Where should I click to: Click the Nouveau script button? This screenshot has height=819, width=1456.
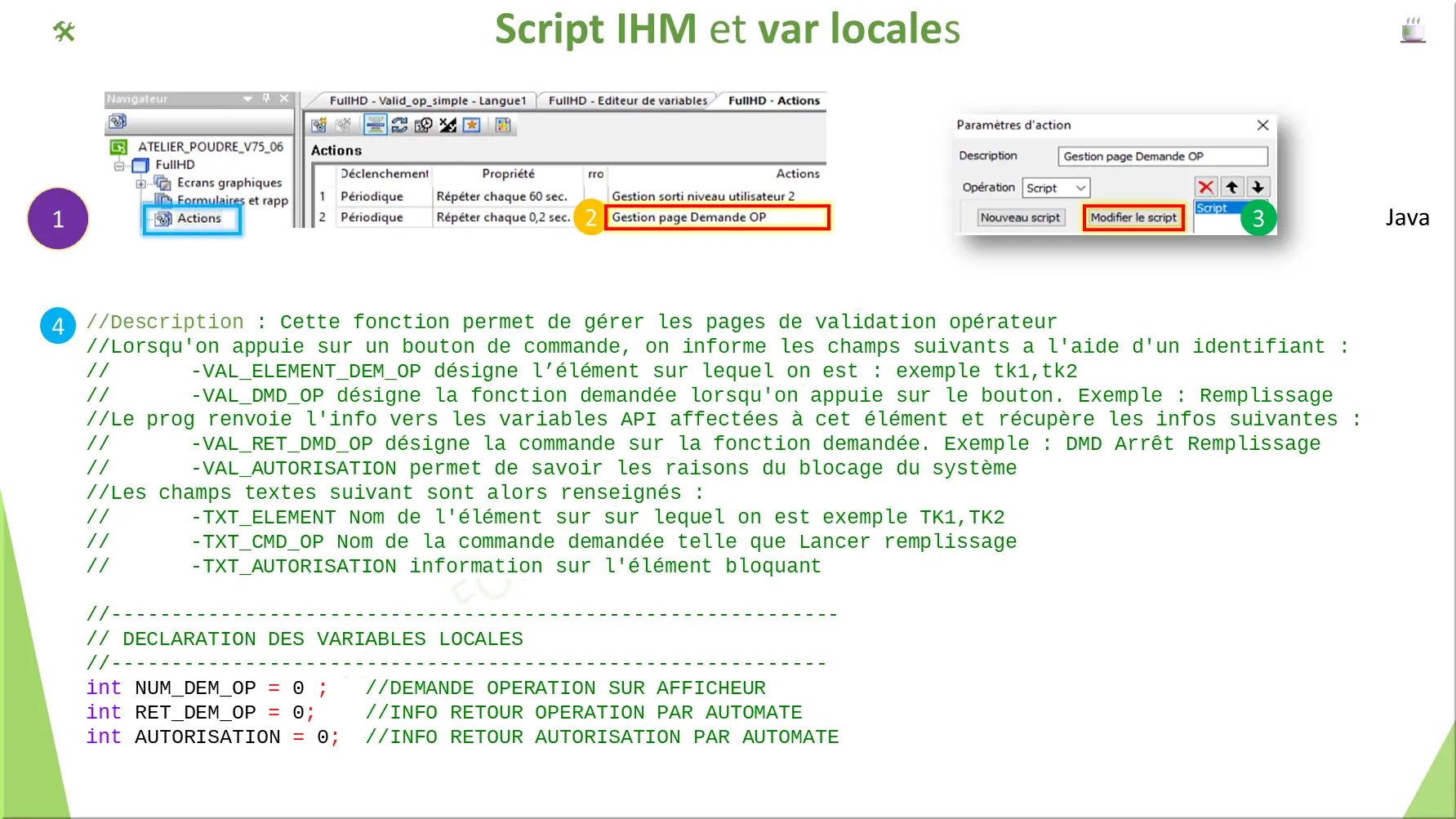[1021, 217]
